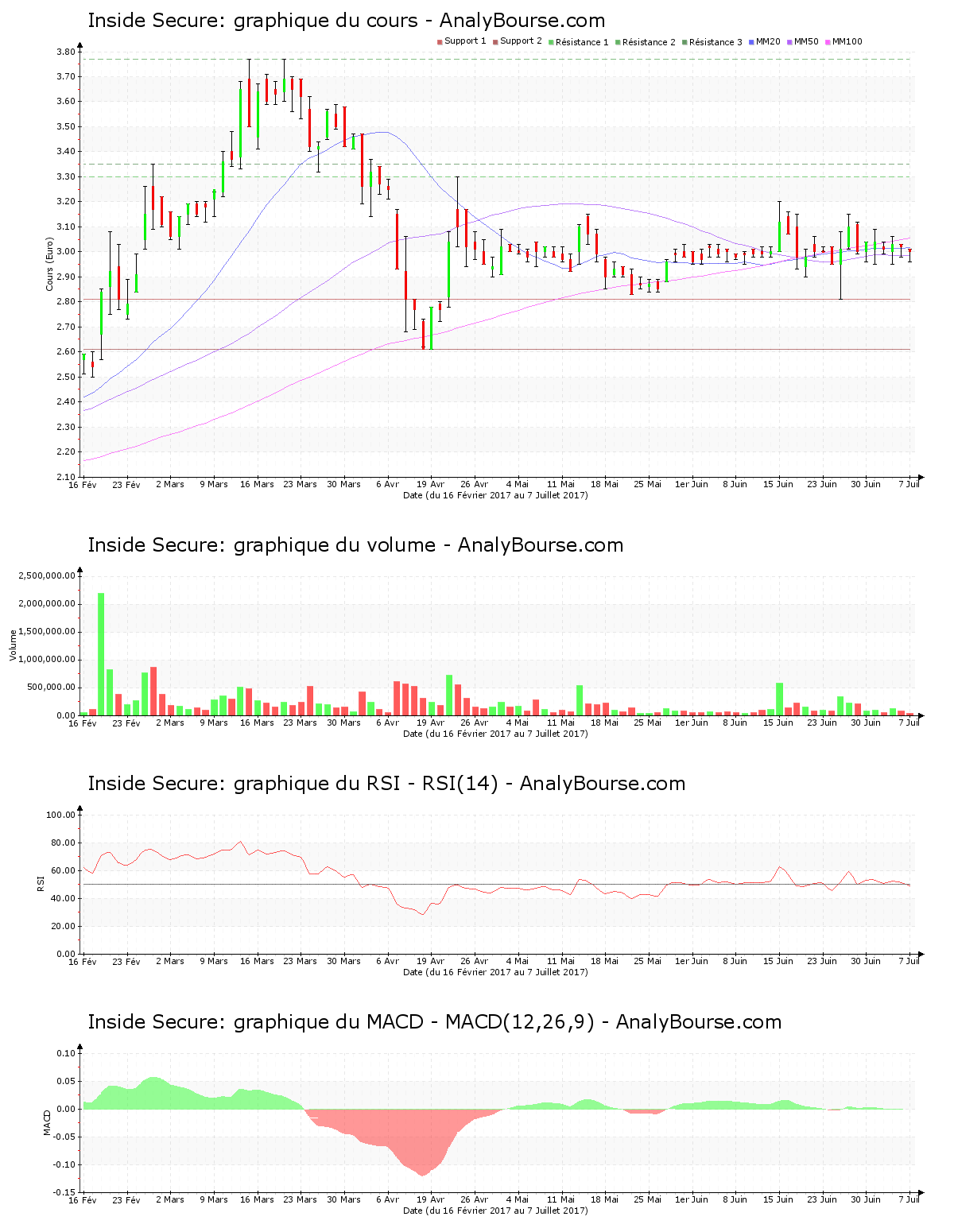
Task: Click the '2,500,000.00' volume axis value
Action: (x=47, y=575)
